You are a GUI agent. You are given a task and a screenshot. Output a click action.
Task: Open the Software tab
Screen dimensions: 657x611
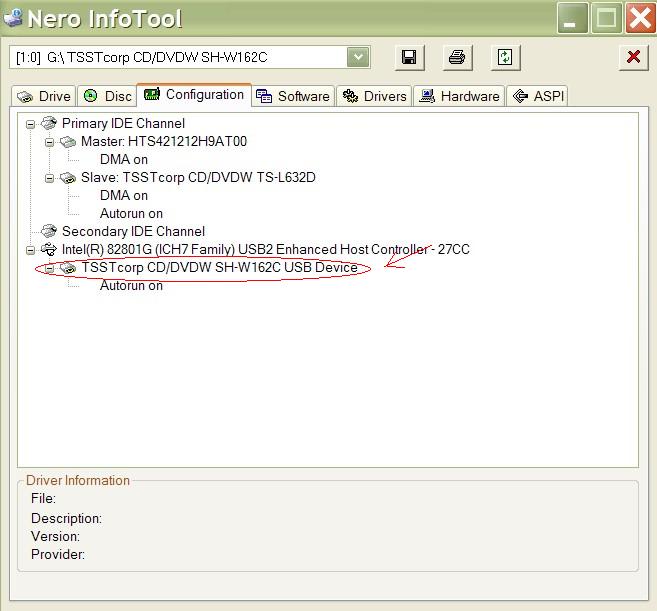(x=293, y=96)
